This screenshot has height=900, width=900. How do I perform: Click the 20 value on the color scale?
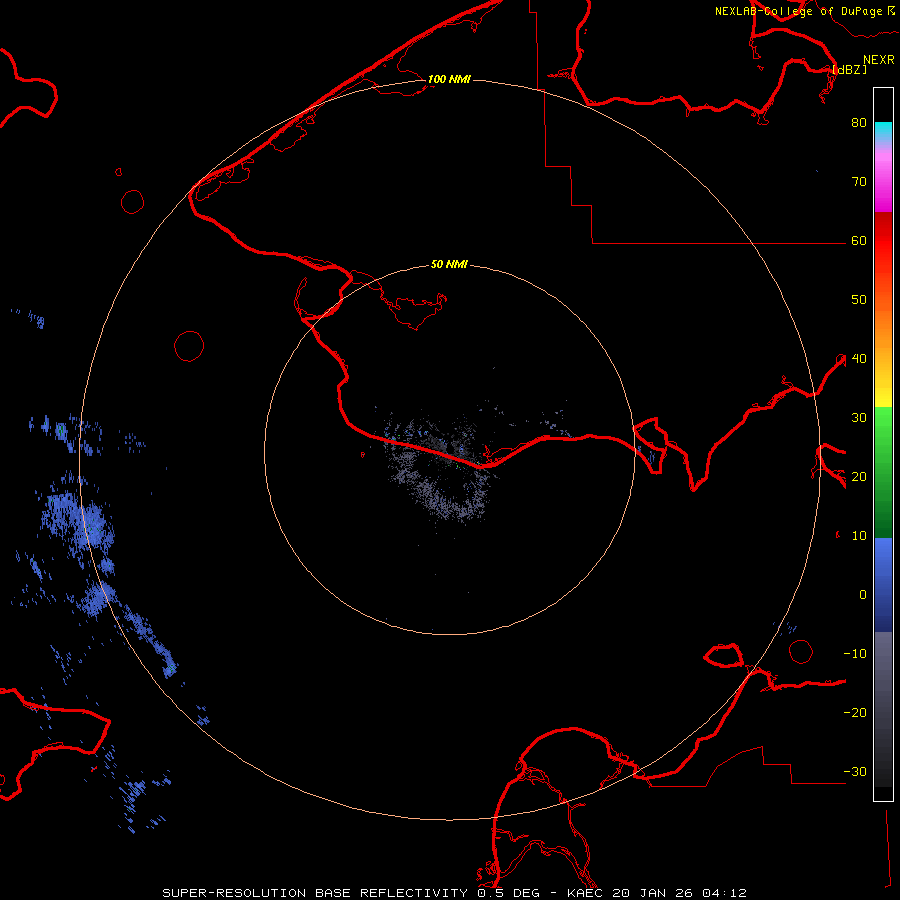[859, 477]
